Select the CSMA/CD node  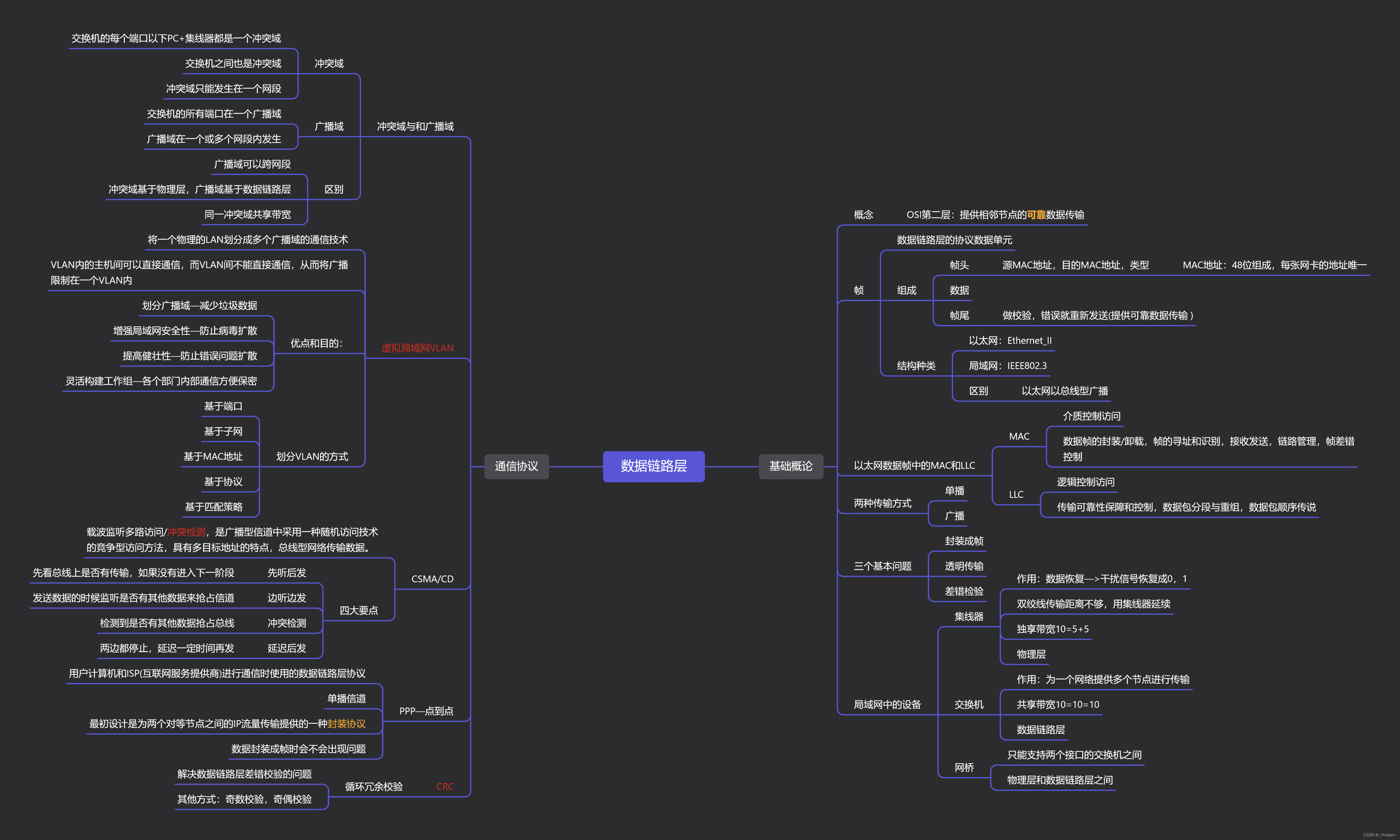(x=433, y=578)
